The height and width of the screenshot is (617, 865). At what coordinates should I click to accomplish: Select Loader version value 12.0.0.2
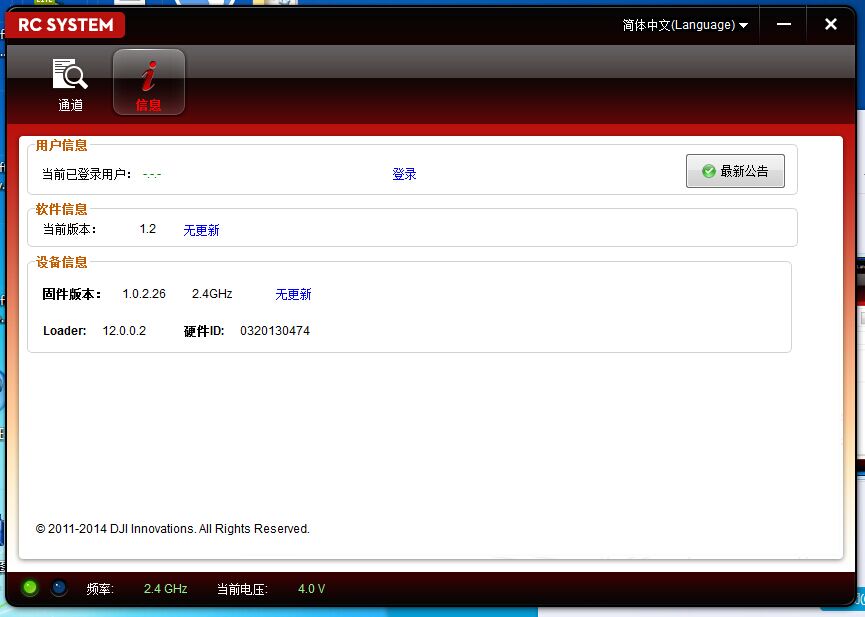pos(124,331)
